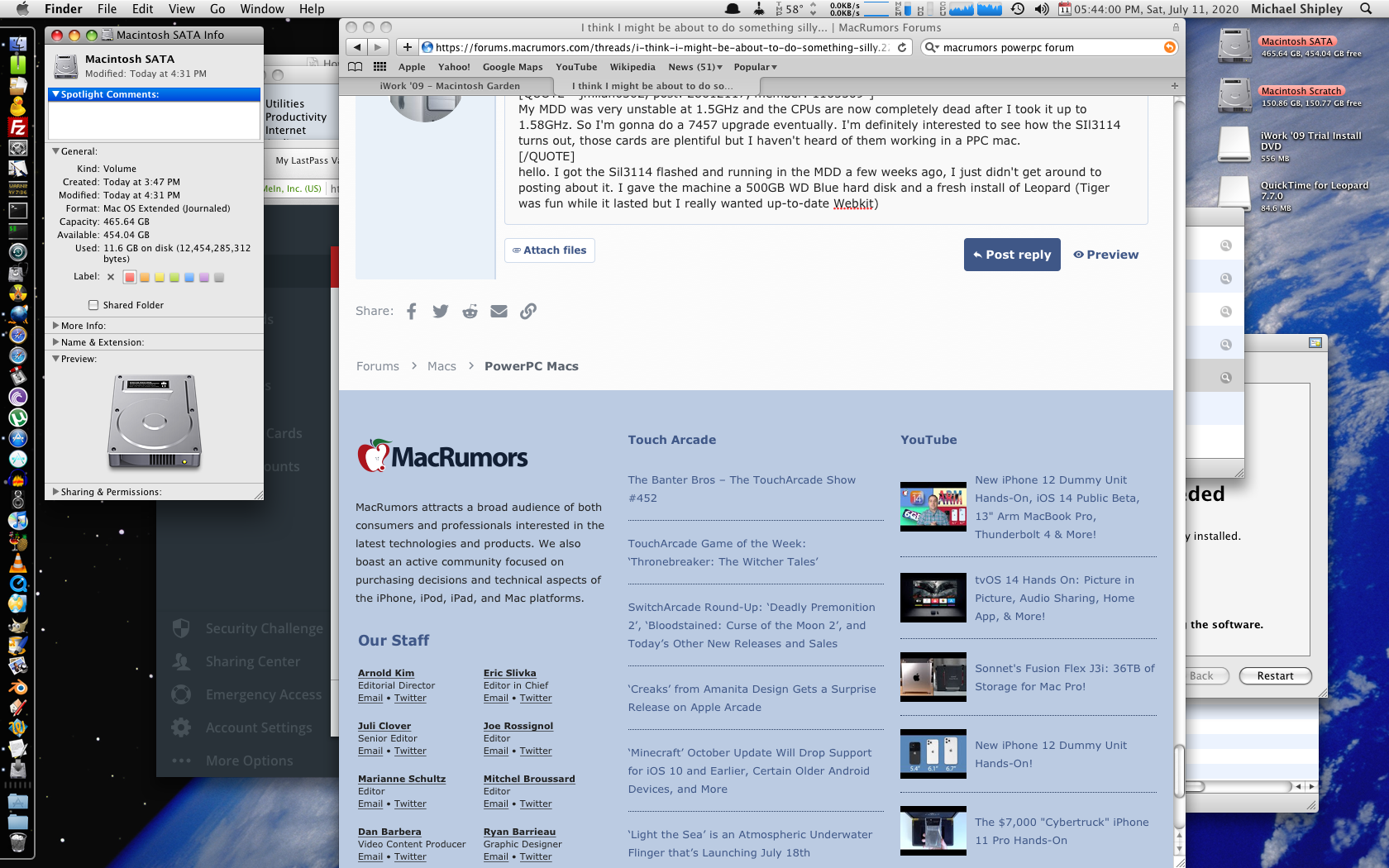Expand Sharing & Permissions section
This screenshot has width=1389, height=868.
(x=56, y=492)
